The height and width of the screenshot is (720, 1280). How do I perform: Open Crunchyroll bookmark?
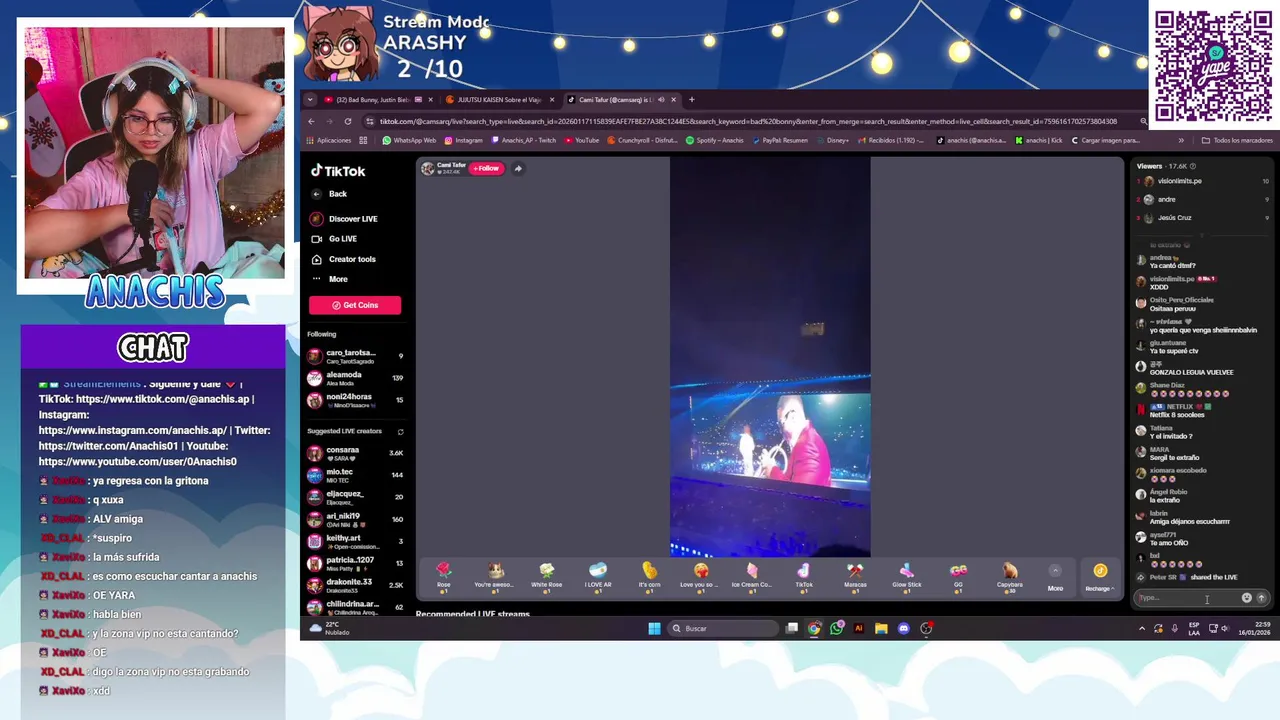click(x=642, y=140)
